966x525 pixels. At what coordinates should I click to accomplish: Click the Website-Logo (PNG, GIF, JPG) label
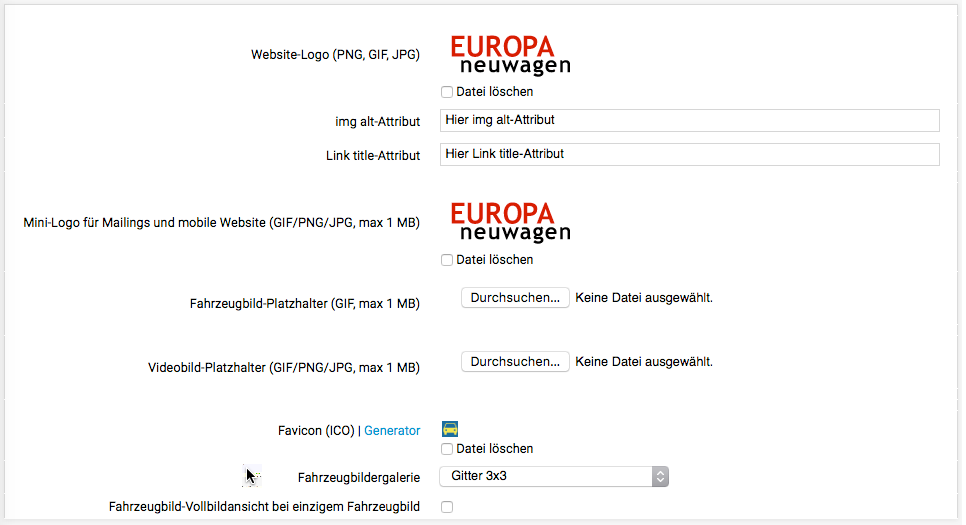tap(335, 55)
